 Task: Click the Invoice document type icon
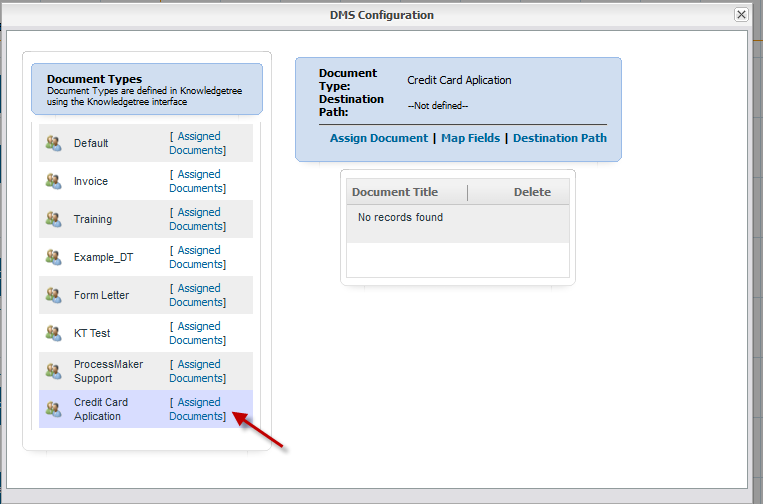click(54, 181)
